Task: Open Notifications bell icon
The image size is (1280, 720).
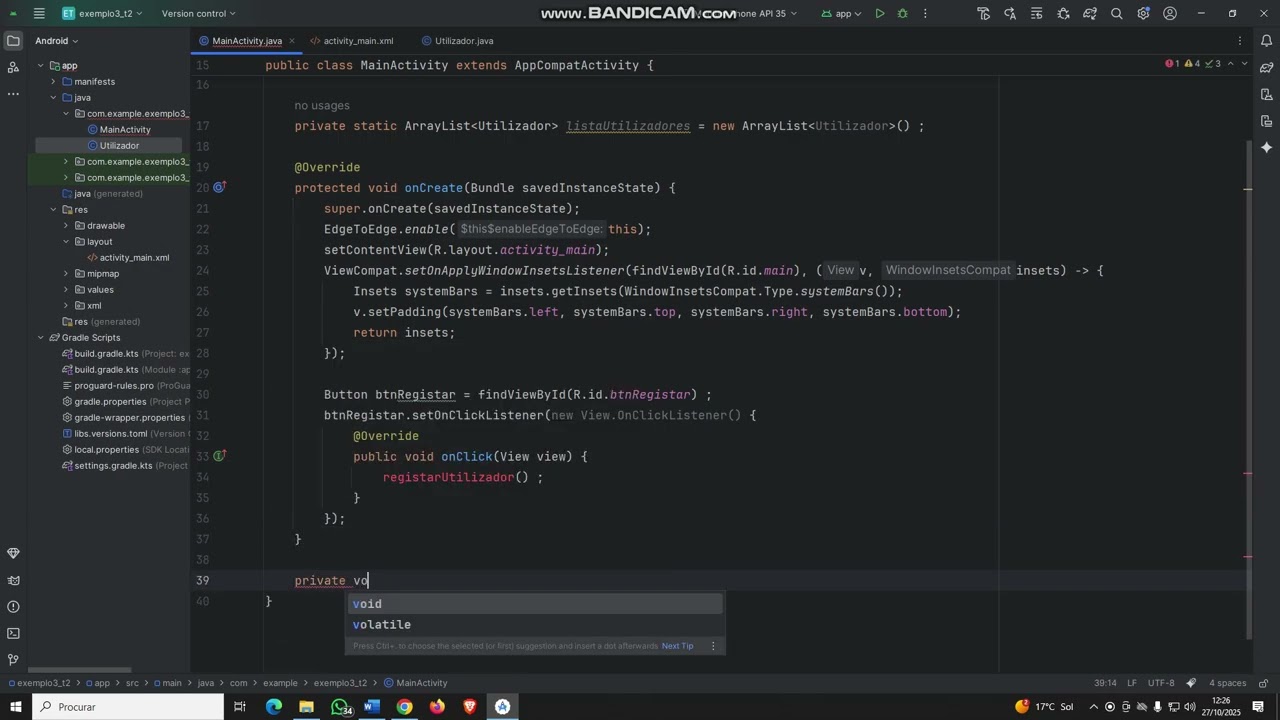Action: click(1266, 41)
